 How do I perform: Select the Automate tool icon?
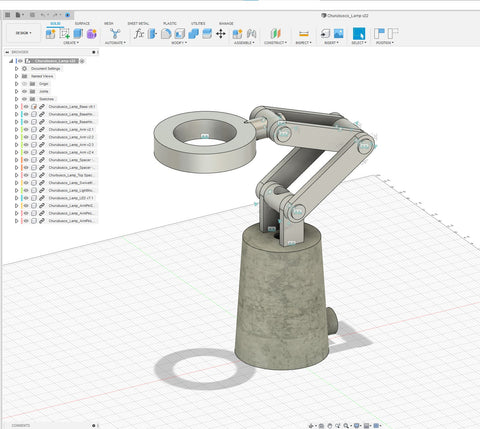(x=115, y=33)
